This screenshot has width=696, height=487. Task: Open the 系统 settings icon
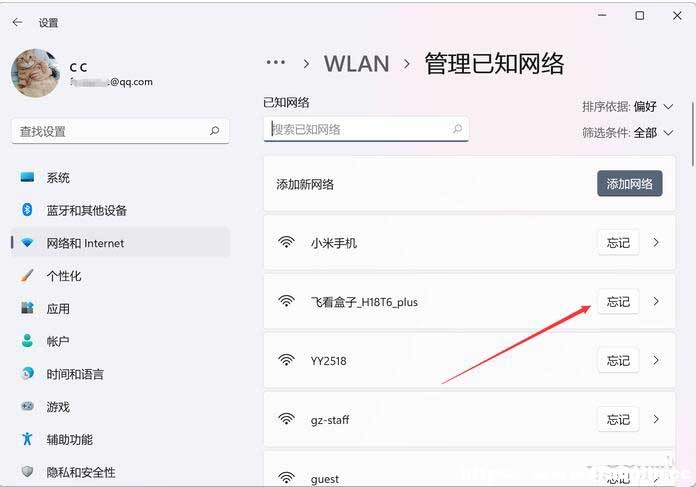click(x=27, y=177)
